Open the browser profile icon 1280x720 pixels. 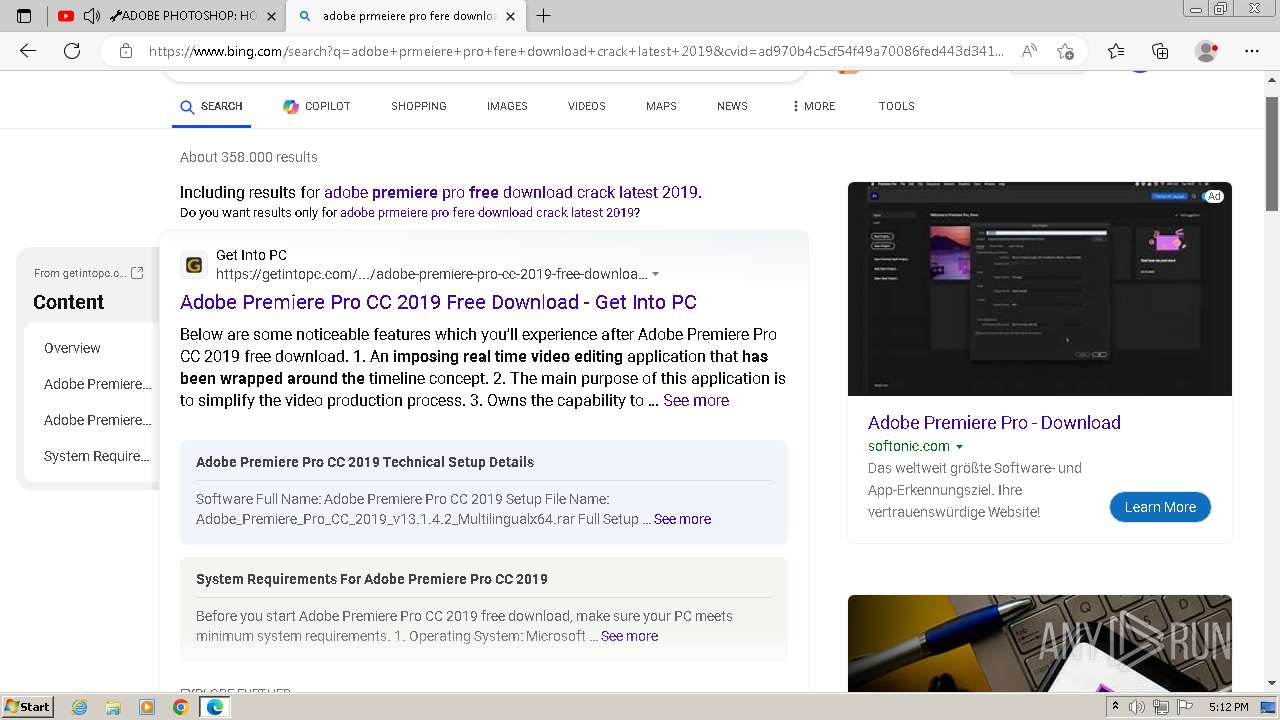pos(1207,51)
